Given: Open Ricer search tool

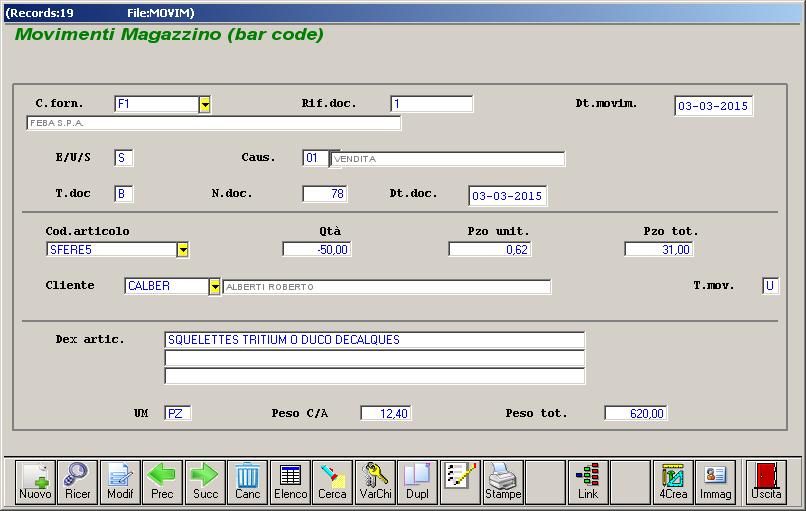Looking at the screenshot, I should click(x=77, y=481).
